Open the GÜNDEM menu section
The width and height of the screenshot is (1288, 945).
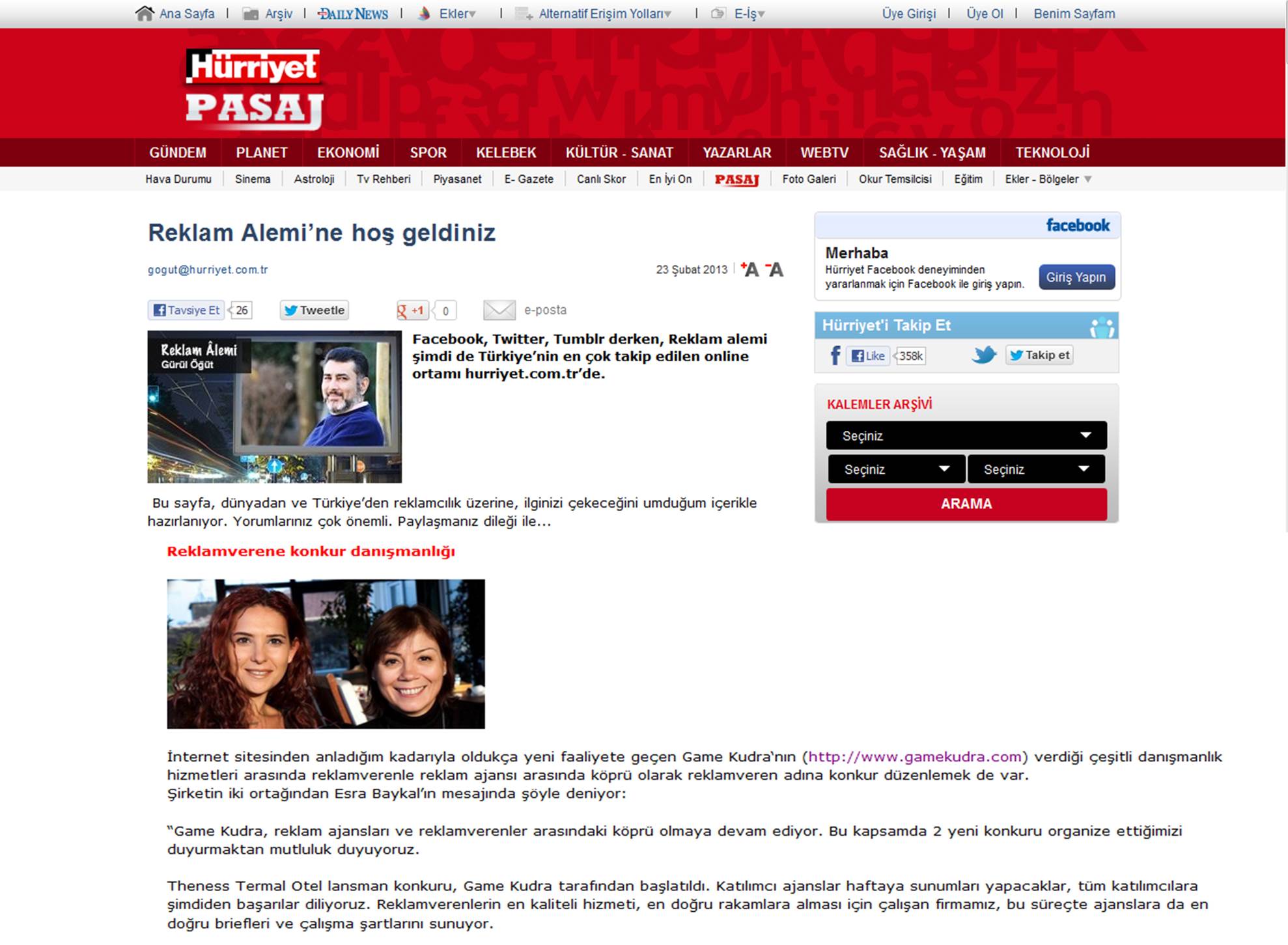[178, 152]
